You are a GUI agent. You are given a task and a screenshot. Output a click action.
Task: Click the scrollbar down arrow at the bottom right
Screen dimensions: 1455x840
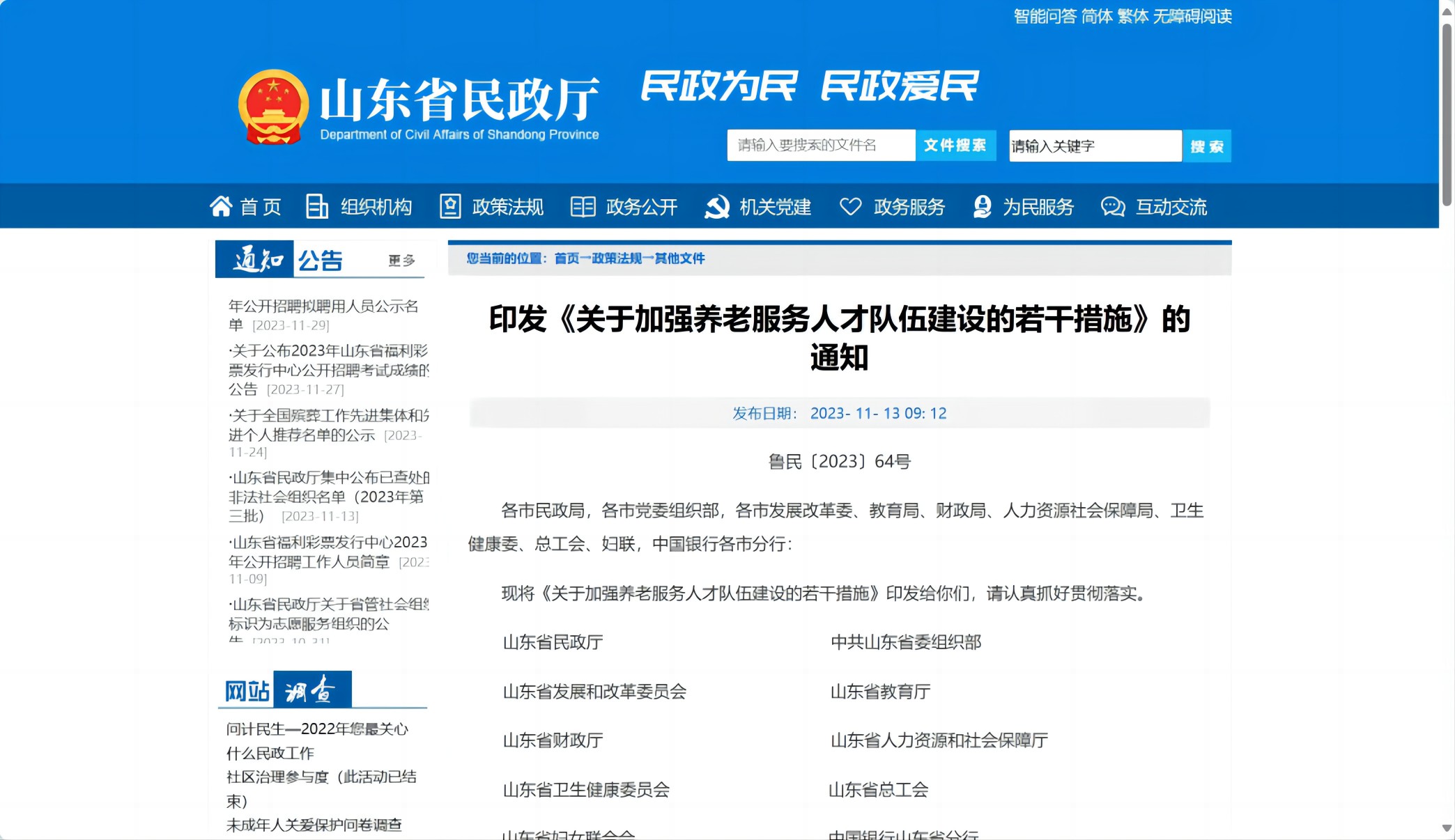(1447, 829)
